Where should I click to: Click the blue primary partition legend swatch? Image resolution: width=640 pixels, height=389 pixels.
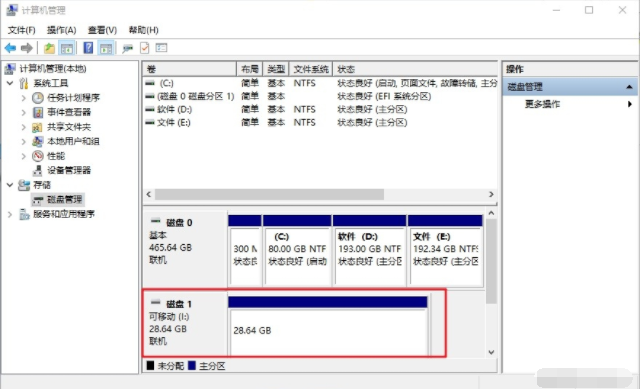coord(192,365)
